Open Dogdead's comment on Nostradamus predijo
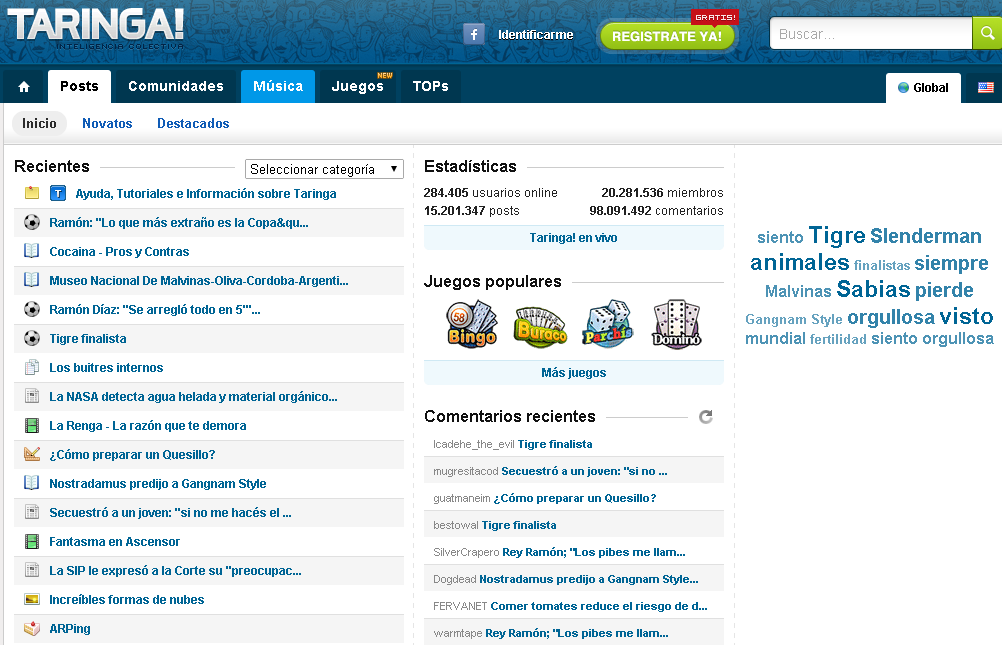 click(589, 579)
